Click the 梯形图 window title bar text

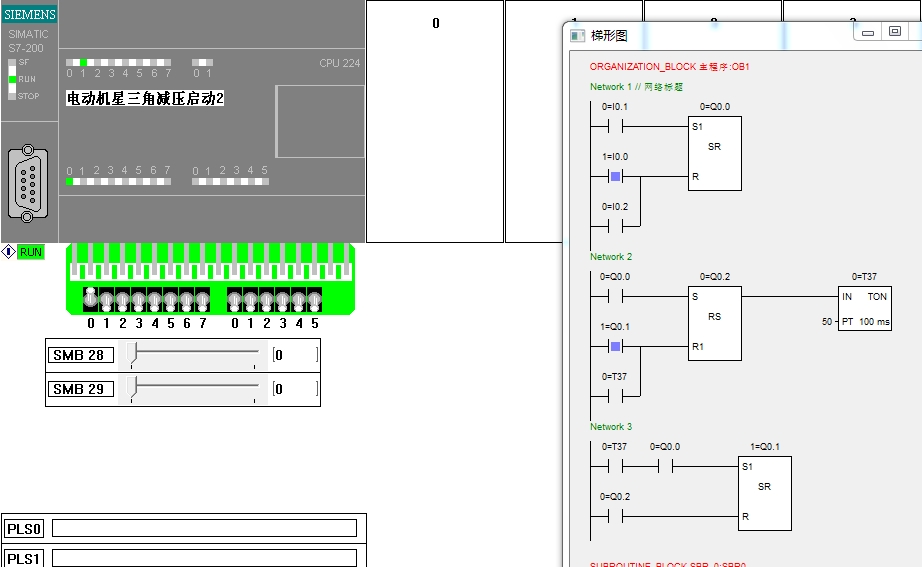point(609,36)
